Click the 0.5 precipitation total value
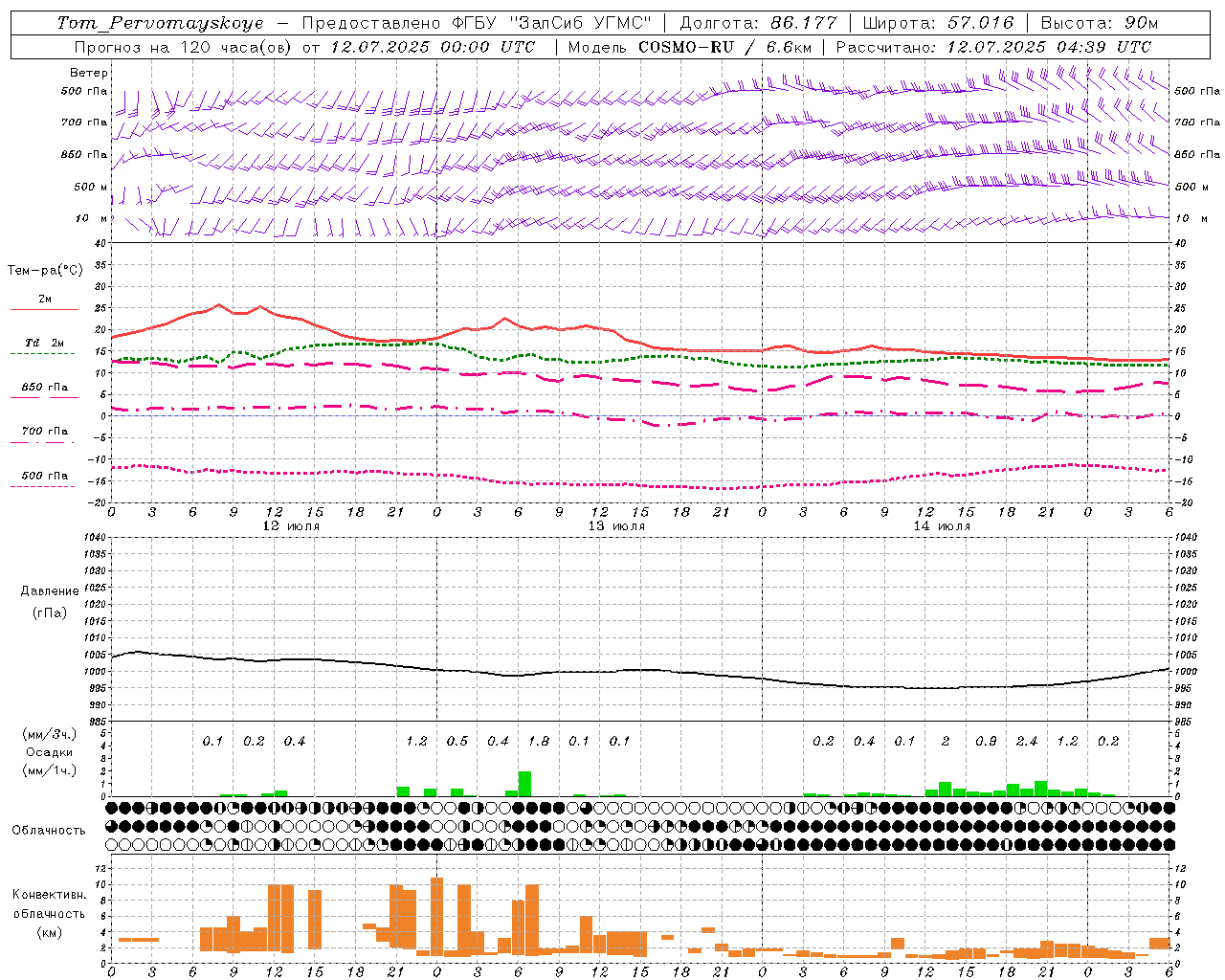 click(x=457, y=741)
